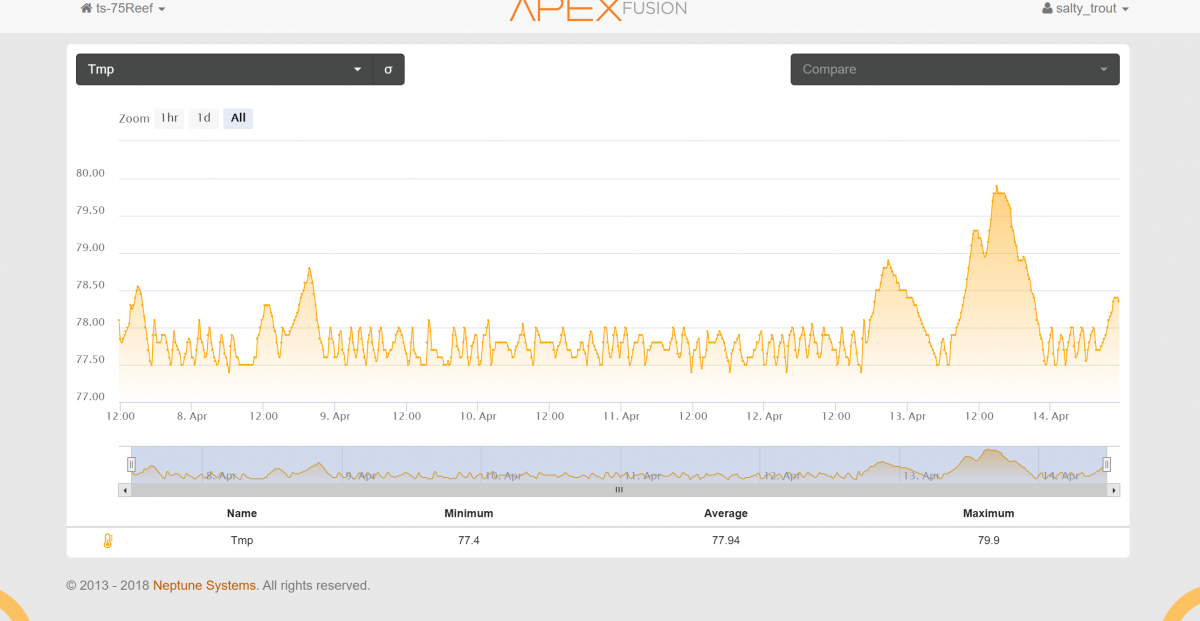The height and width of the screenshot is (621, 1200).
Task: Click the thermometer icon in the Tmp row
Action: 108,541
